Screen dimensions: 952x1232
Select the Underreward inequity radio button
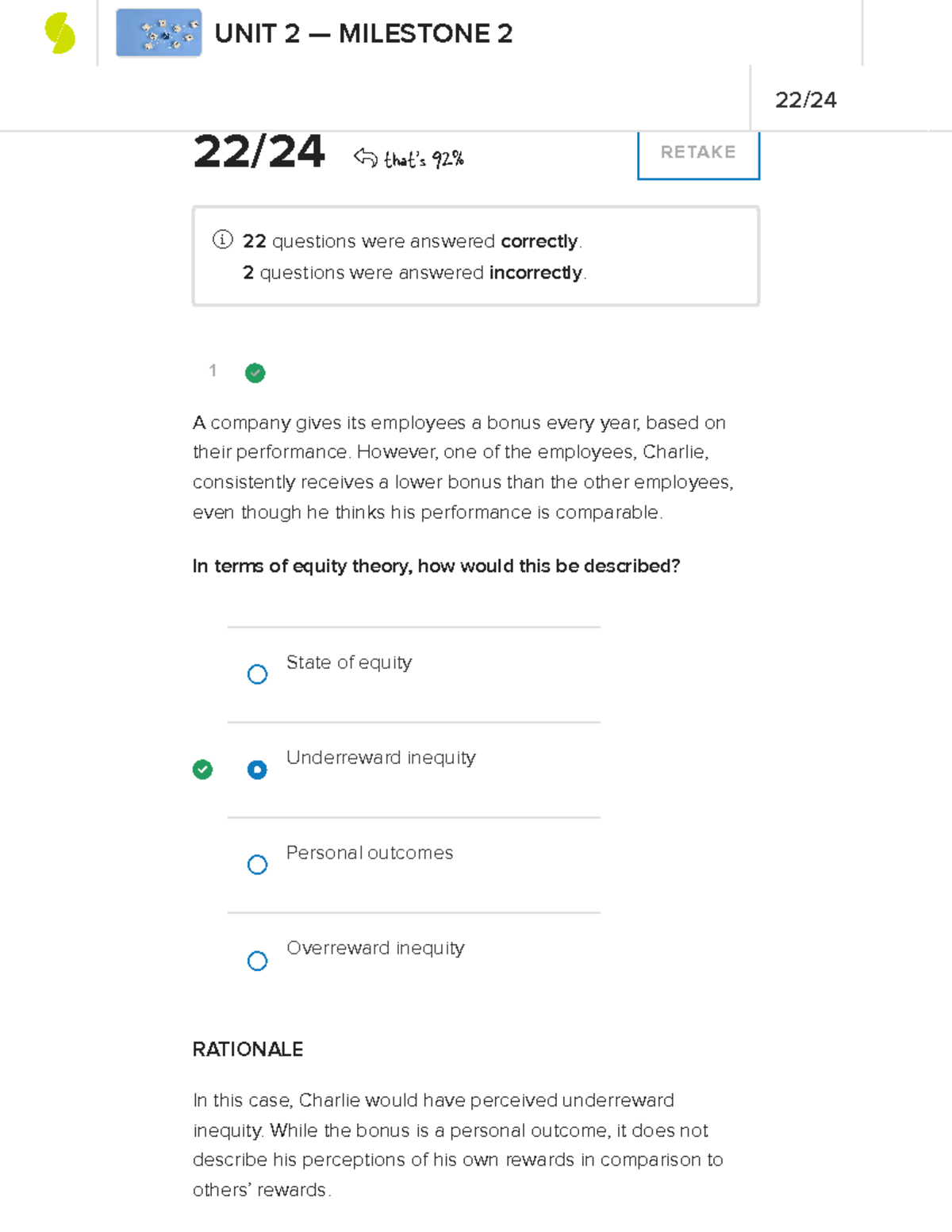coord(257,770)
